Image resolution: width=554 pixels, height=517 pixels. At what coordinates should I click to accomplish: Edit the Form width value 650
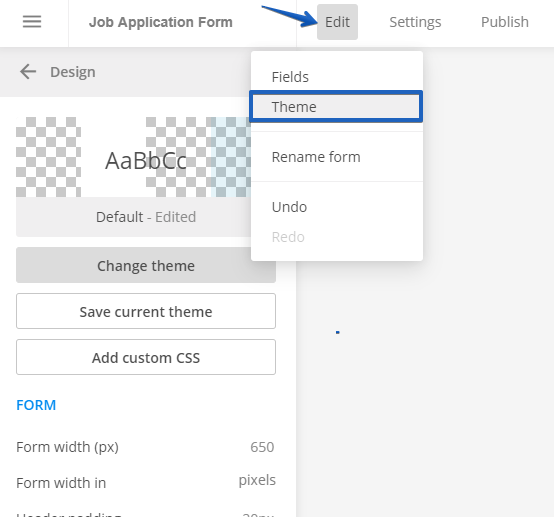262,447
